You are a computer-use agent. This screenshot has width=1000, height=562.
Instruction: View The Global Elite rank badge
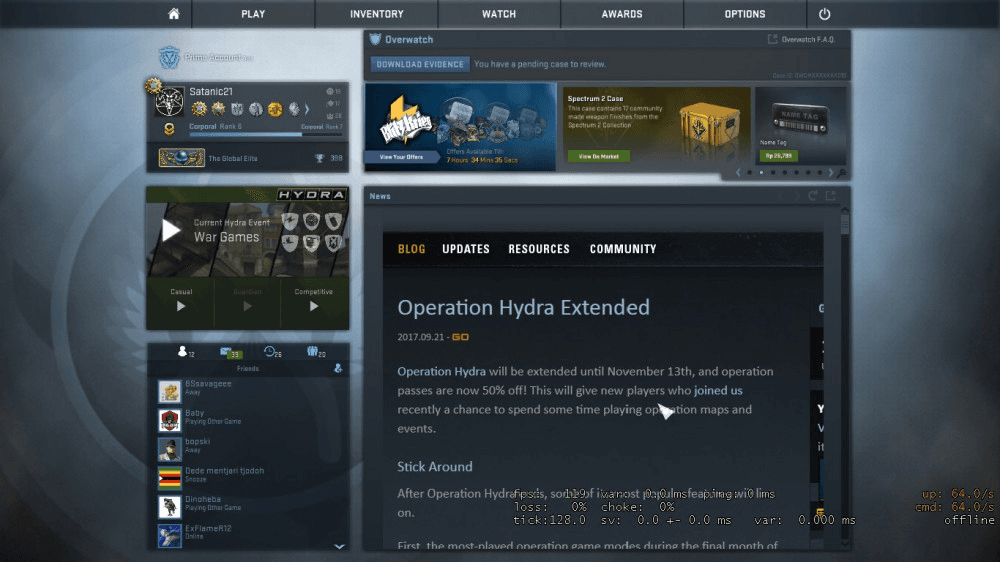click(182, 158)
